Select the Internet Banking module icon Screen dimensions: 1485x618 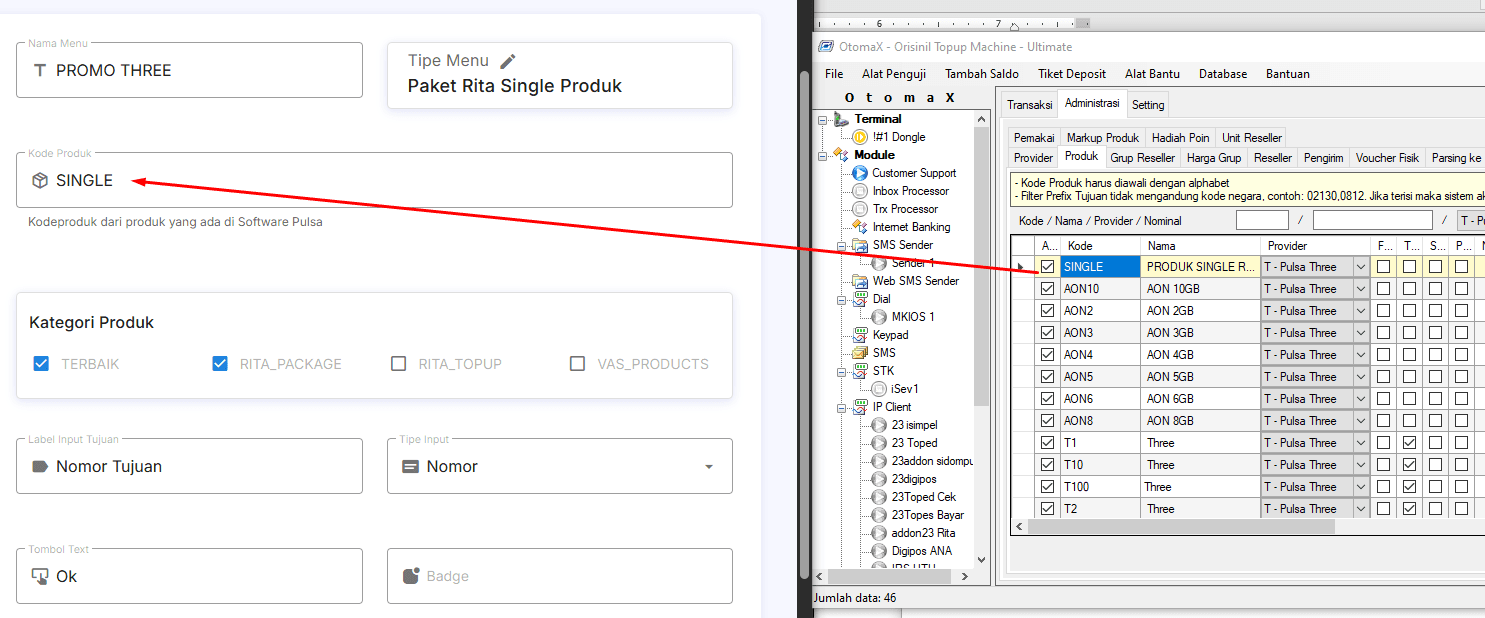click(x=860, y=227)
